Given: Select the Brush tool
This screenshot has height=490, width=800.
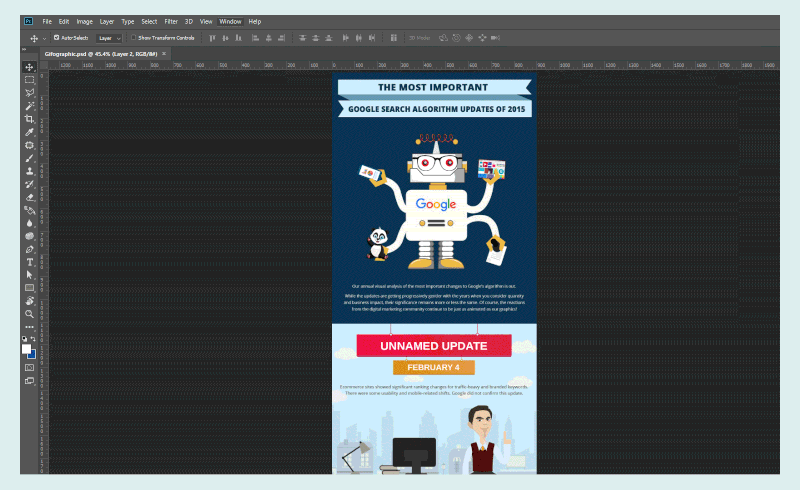Looking at the screenshot, I should [x=29, y=158].
